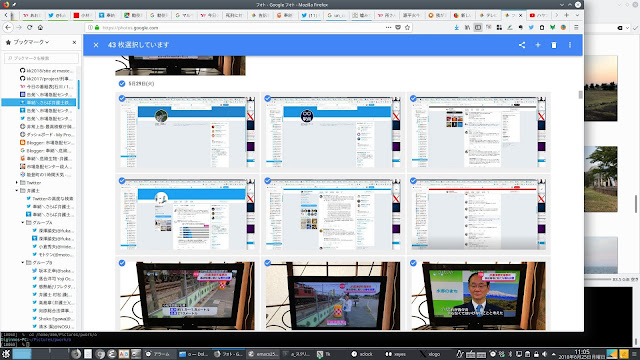Switch to xeyes in the taskbar
This screenshot has height=360, width=640.
coord(396,354)
